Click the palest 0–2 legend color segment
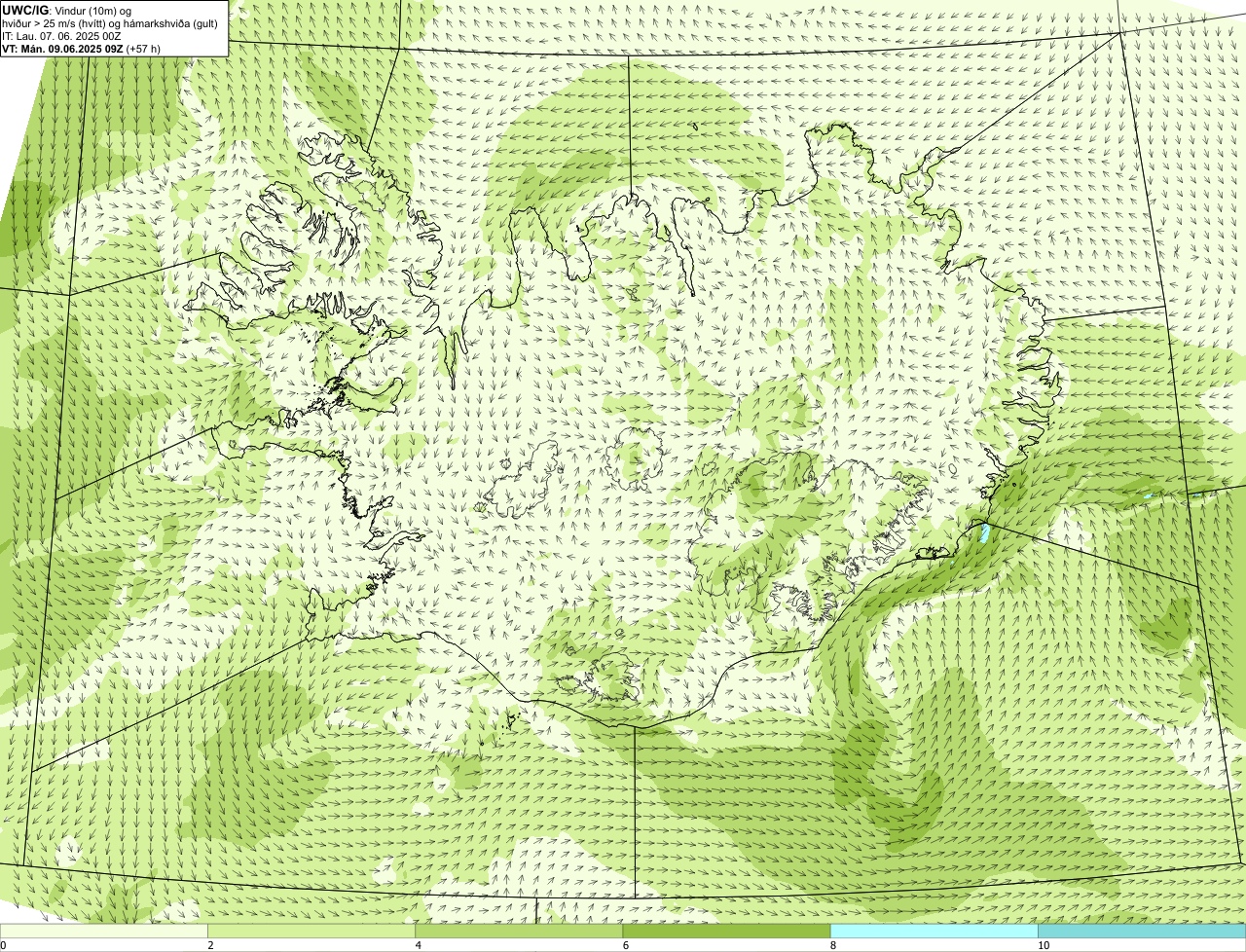This screenshot has width=1246, height=952. 104,931
